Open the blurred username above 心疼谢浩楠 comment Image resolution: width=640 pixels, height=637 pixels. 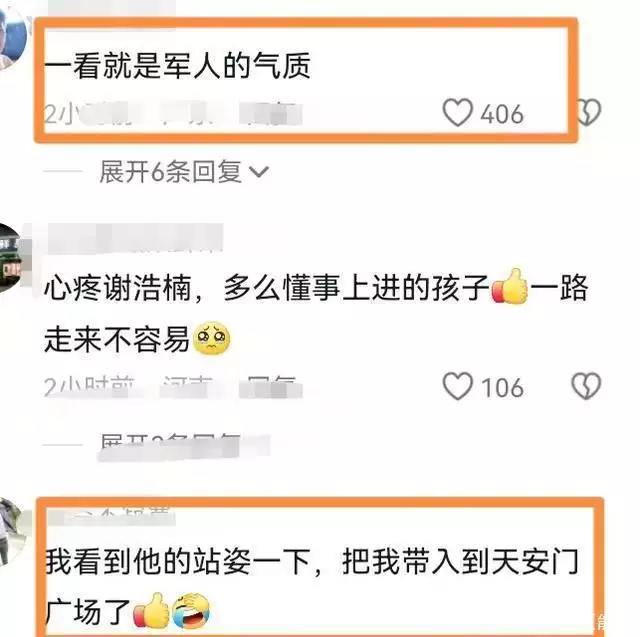[136, 239]
